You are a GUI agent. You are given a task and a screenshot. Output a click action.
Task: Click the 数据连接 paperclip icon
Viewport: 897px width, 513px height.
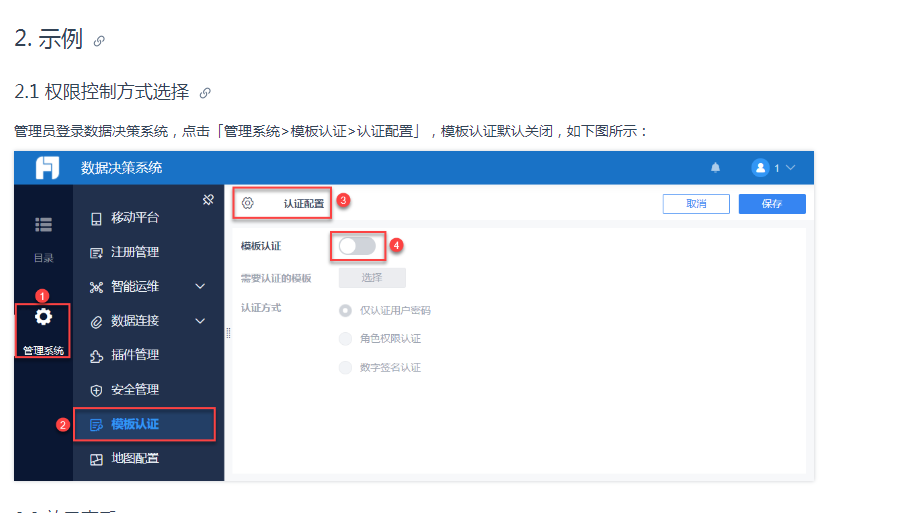96,322
